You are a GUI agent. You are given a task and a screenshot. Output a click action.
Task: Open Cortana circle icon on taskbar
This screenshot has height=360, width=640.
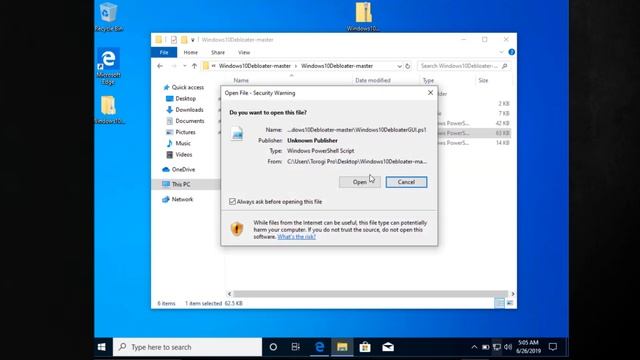273,347
